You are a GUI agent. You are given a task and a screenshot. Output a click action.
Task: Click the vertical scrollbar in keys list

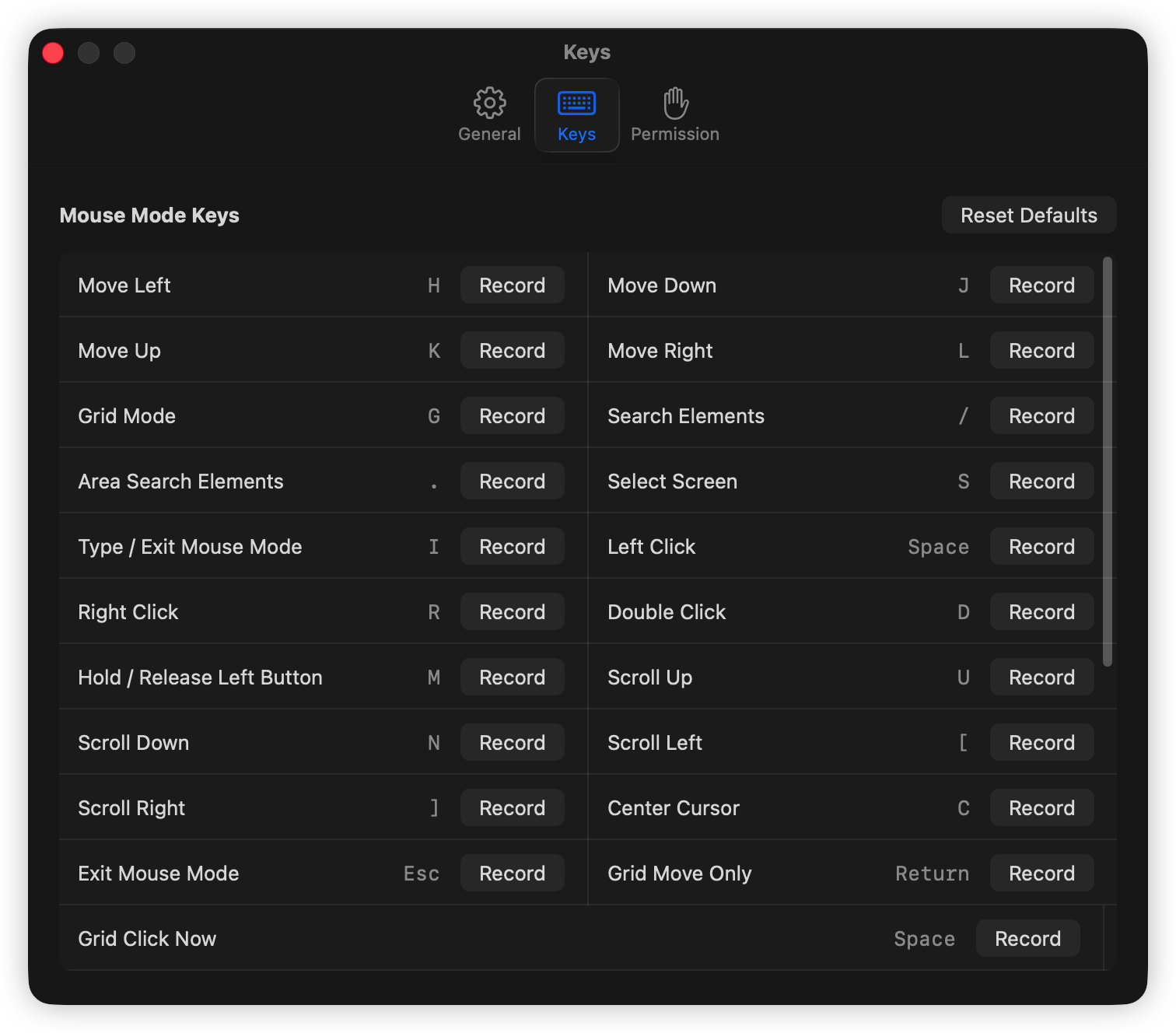coord(1108,461)
